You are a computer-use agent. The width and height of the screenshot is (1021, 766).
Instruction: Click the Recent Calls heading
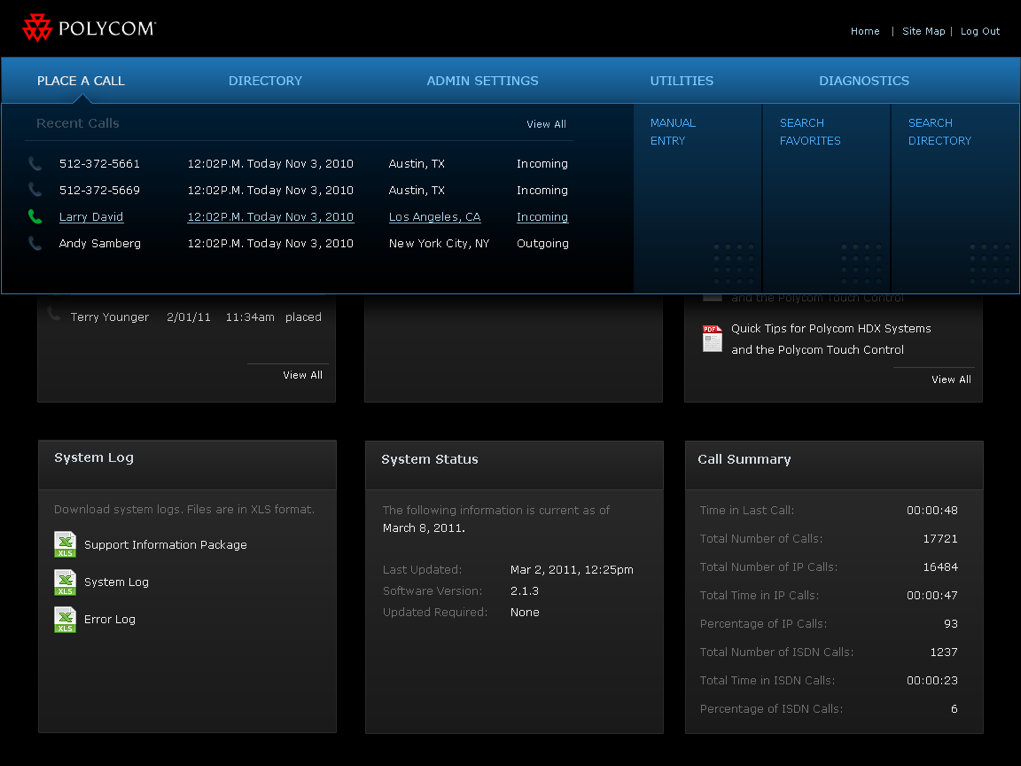(x=77, y=123)
